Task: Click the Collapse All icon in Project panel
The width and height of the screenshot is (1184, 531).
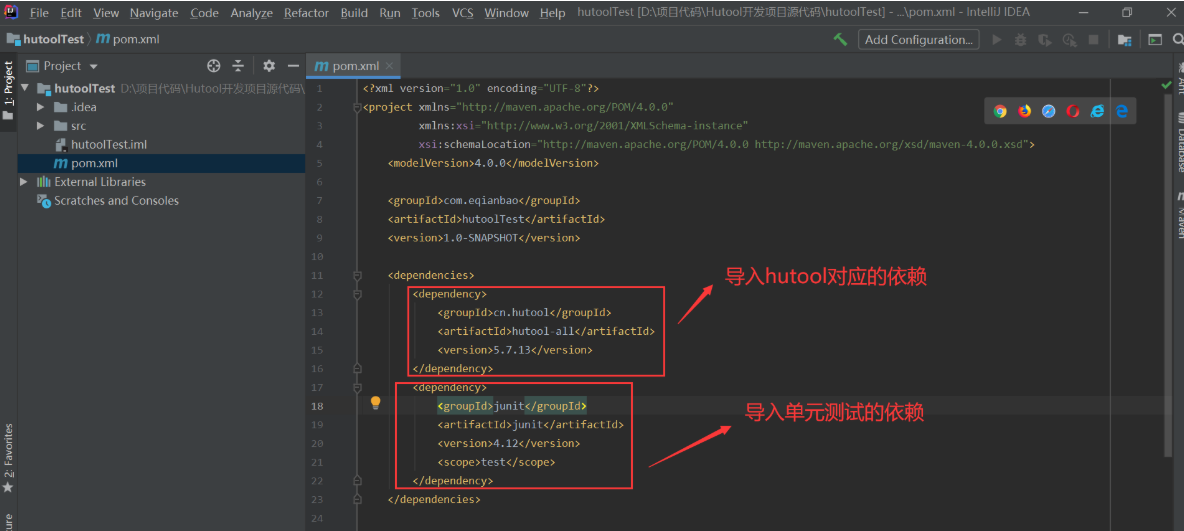Action: (x=238, y=66)
